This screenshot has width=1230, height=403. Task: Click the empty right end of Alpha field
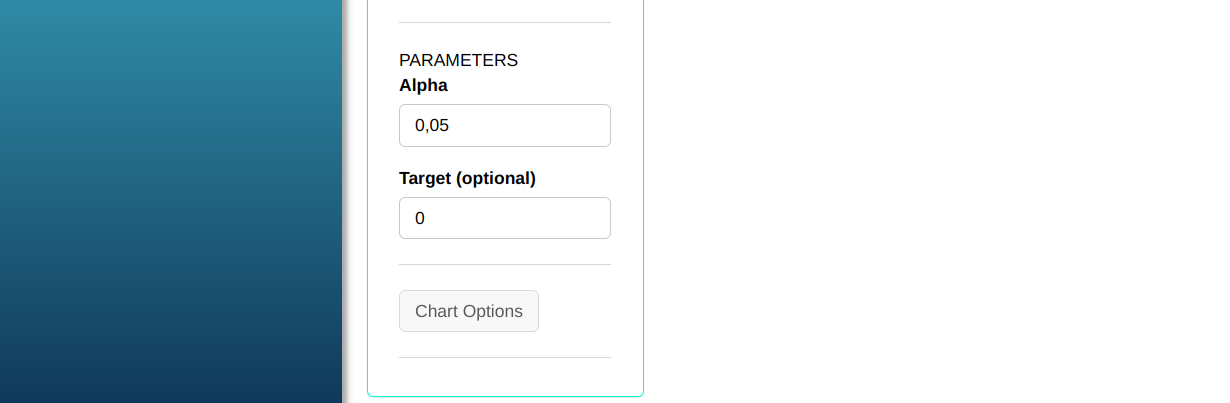point(585,126)
